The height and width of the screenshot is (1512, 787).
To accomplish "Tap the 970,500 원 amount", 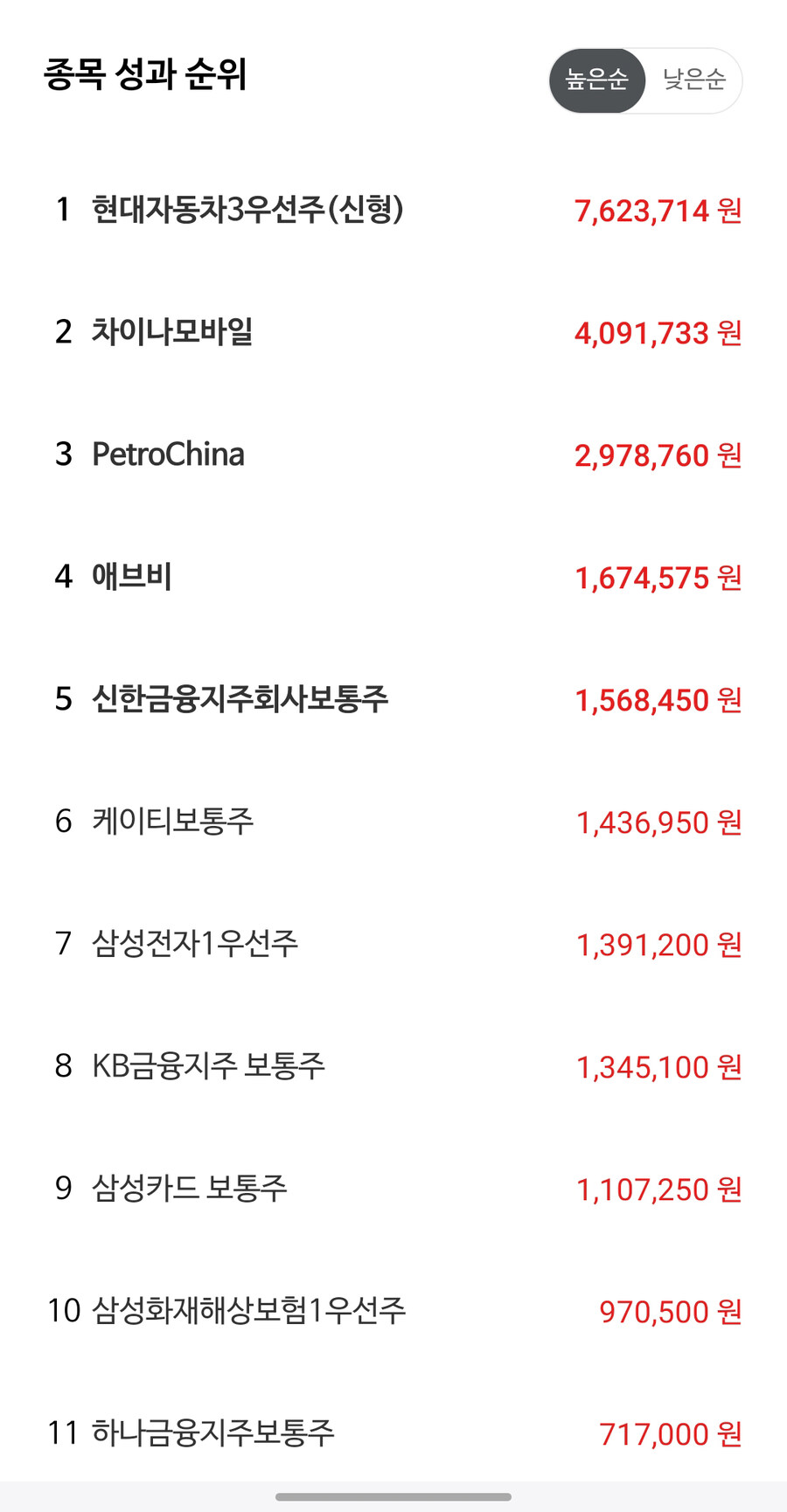I will [670, 1312].
